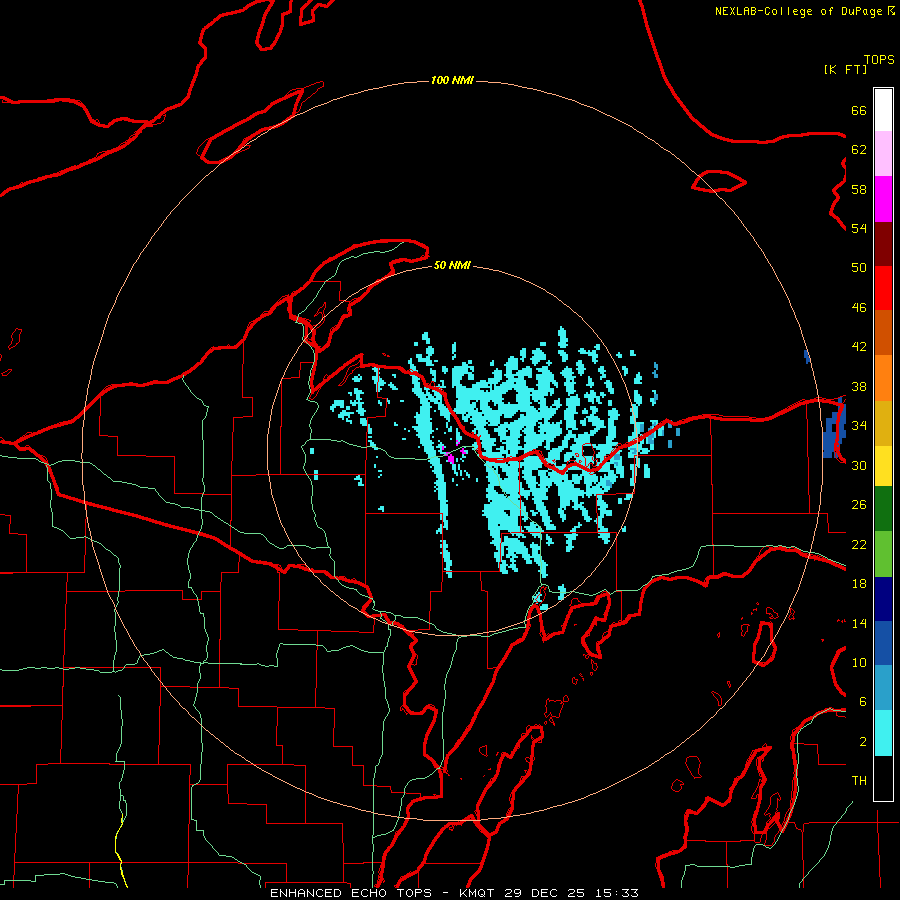Click the legend value 38
The height and width of the screenshot is (900, 900).
coord(859,386)
